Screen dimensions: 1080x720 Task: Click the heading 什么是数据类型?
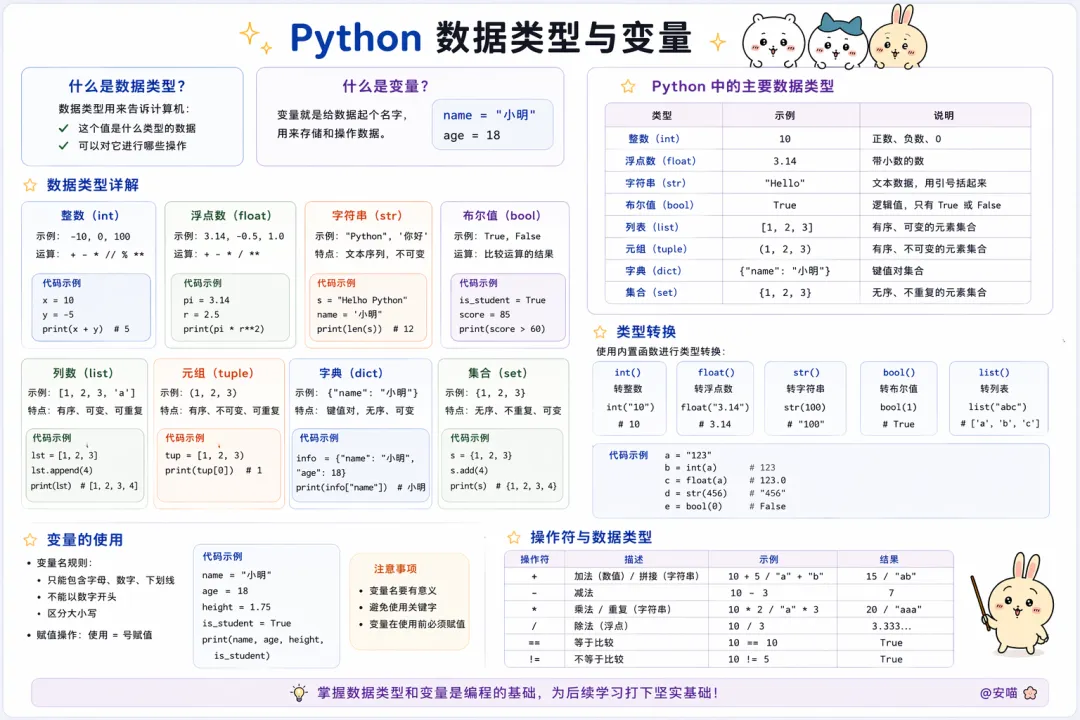point(127,86)
